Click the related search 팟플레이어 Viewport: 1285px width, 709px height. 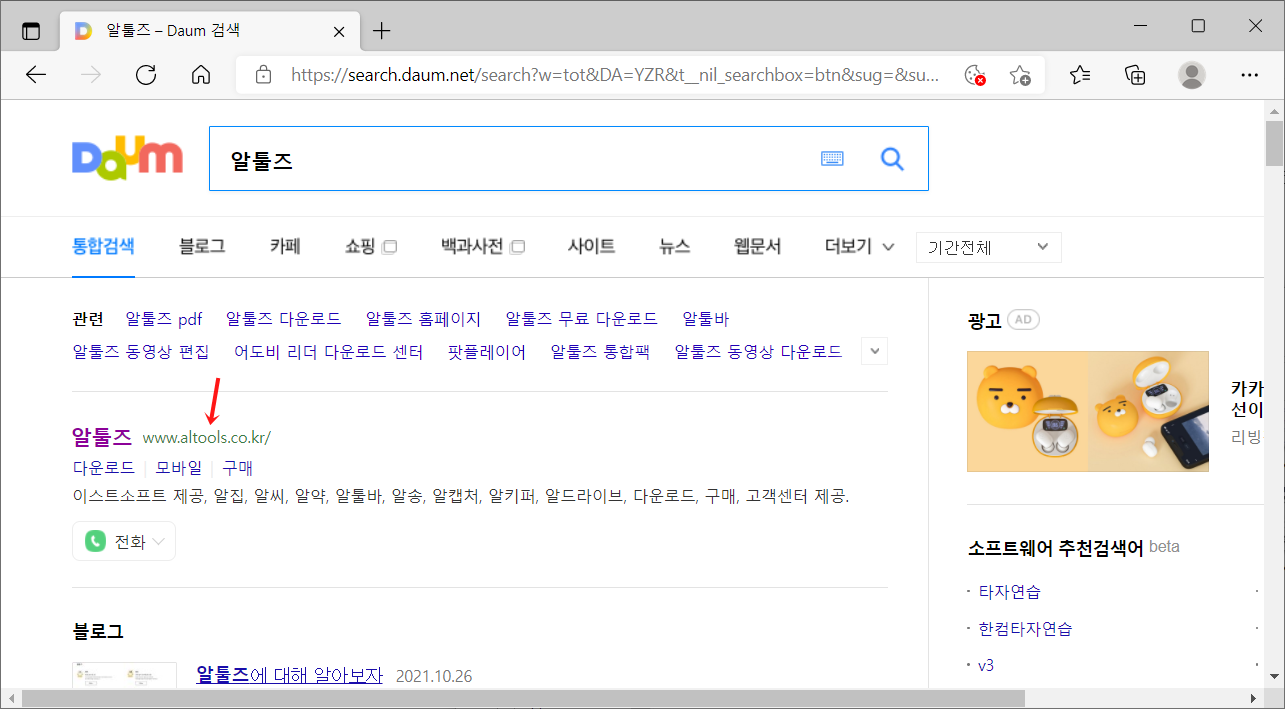(487, 351)
